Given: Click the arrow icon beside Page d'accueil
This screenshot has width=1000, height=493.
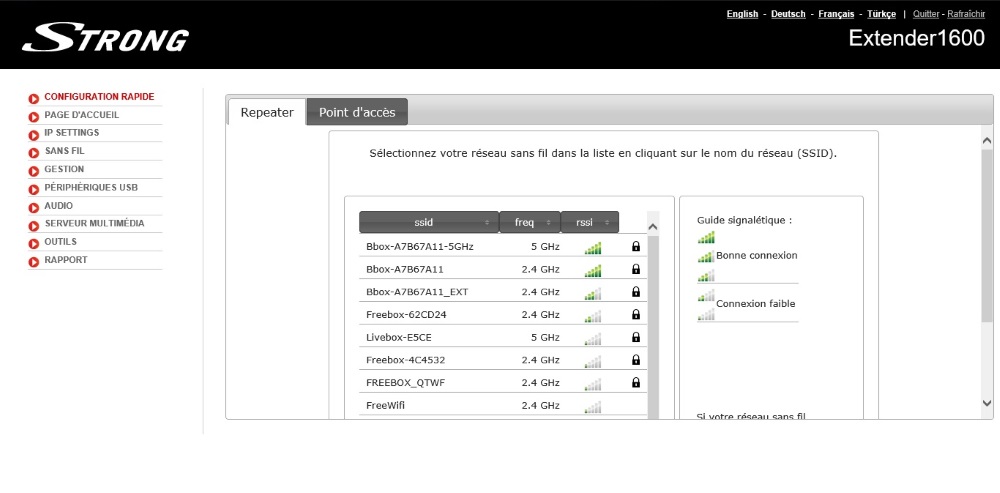Looking at the screenshot, I should 34,117.
